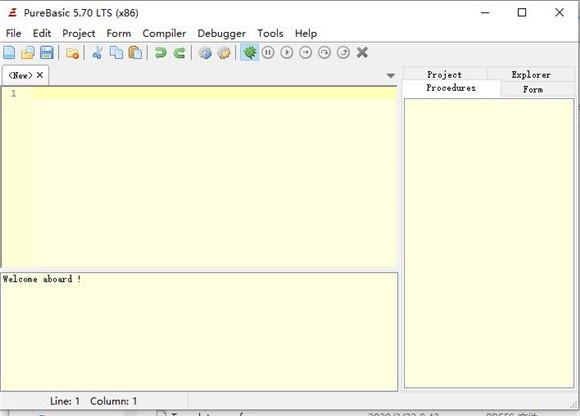Paste with the clipboard toolbar icon
The width and height of the screenshot is (580, 416).
click(135, 53)
